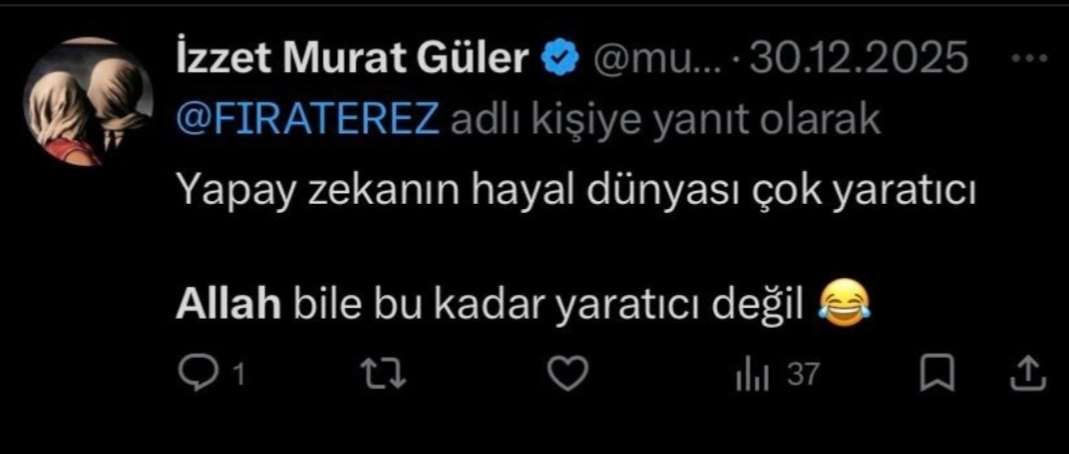This screenshot has width=1069, height=454.
Task: Click the text 'bile bu kadar yaratıcı değil'
Action: point(548,304)
